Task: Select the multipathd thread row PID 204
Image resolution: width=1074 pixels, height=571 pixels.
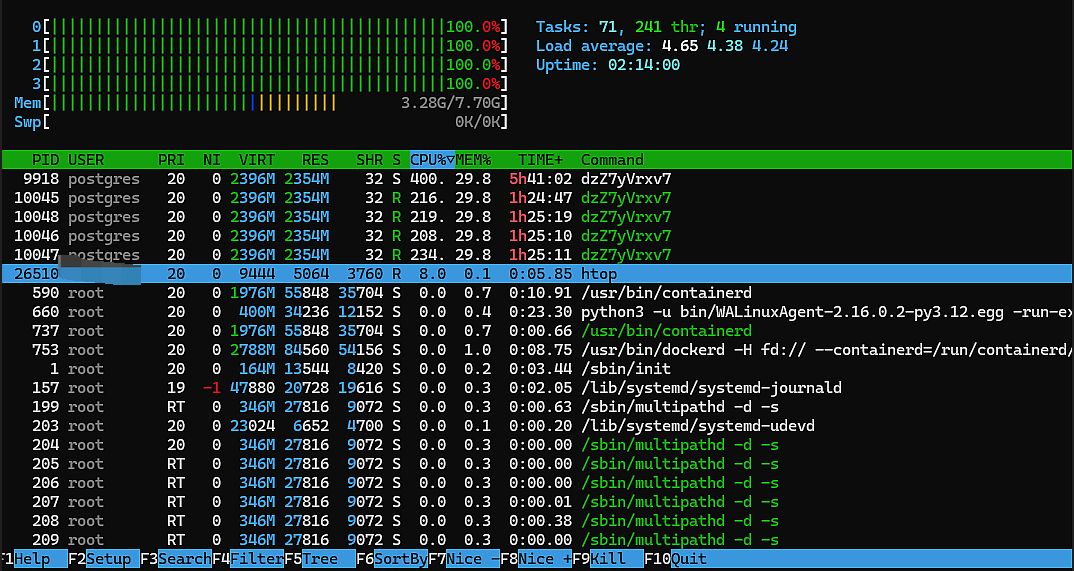Action: [537, 445]
